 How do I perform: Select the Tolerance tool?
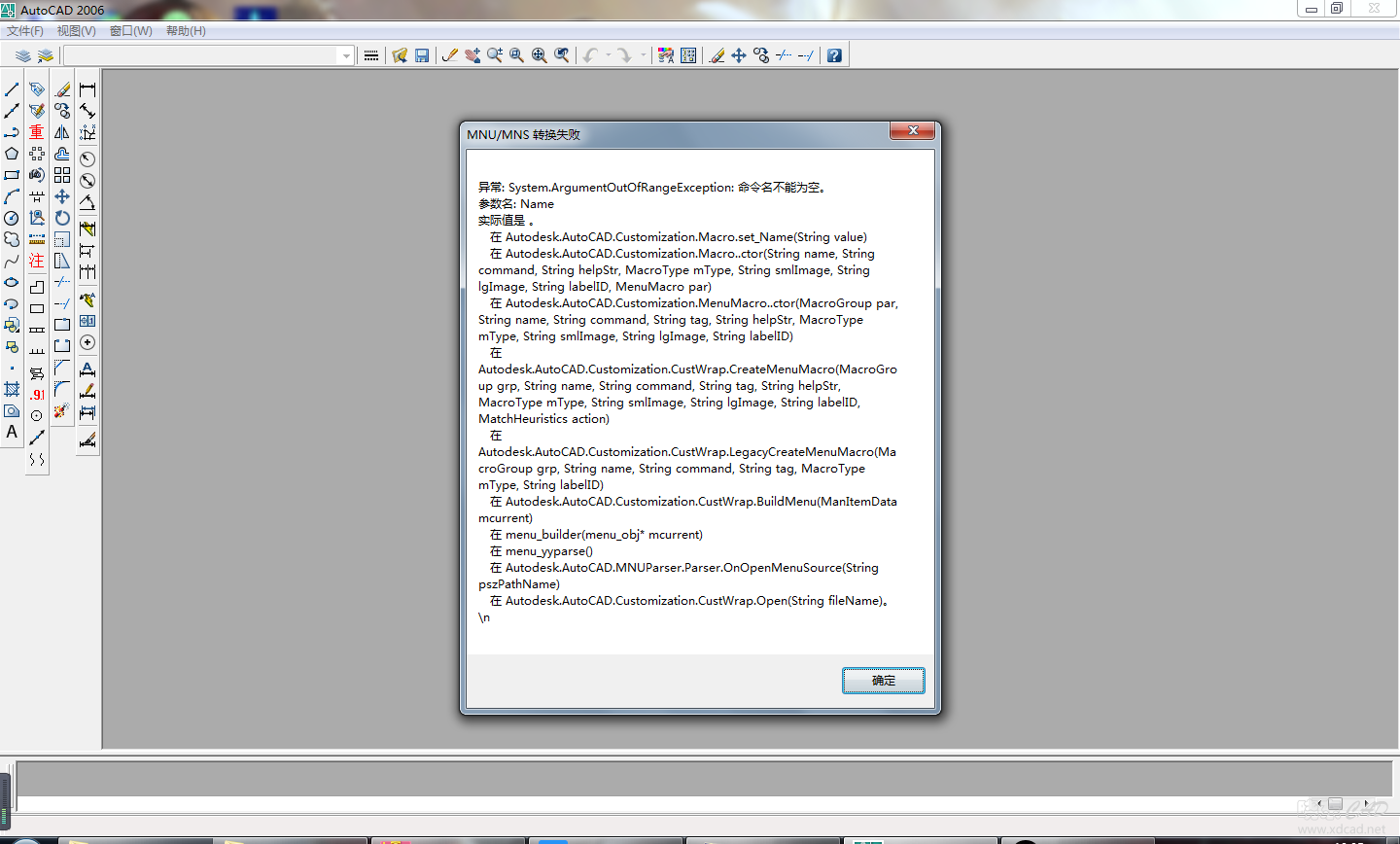coord(87,321)
